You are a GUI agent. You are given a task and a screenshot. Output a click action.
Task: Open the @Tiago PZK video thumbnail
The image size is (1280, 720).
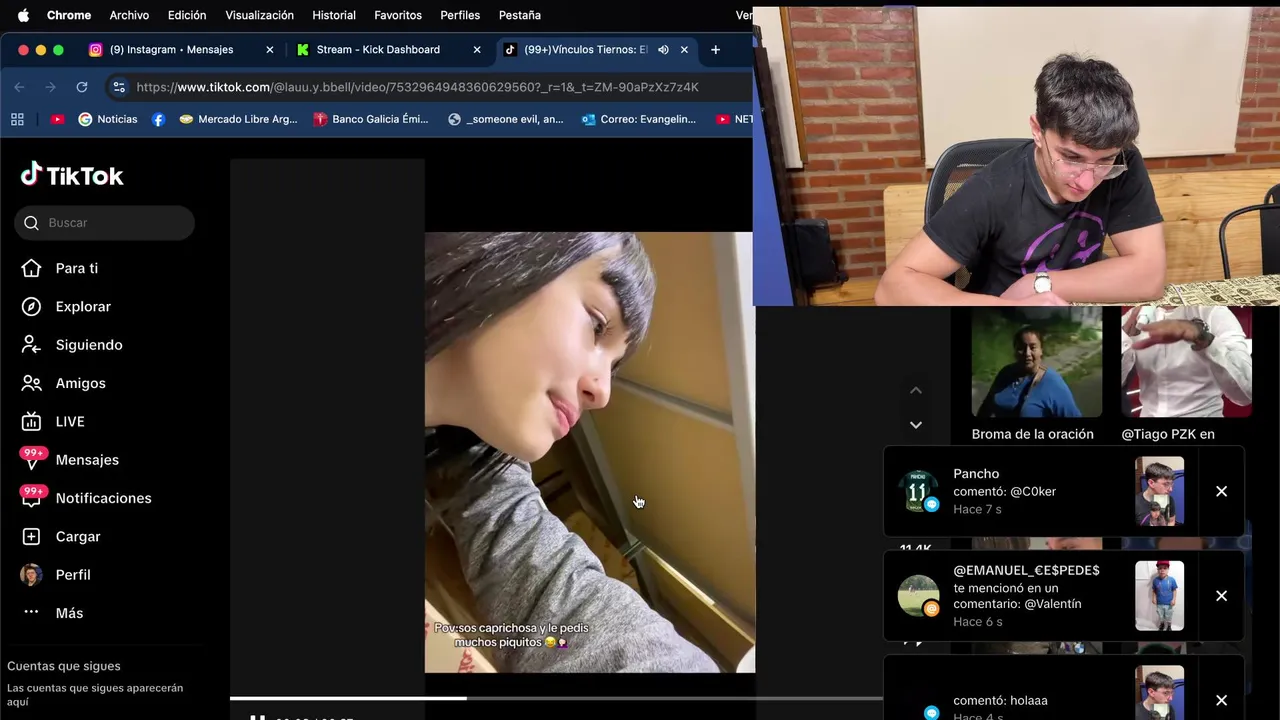pos(1186,362)
